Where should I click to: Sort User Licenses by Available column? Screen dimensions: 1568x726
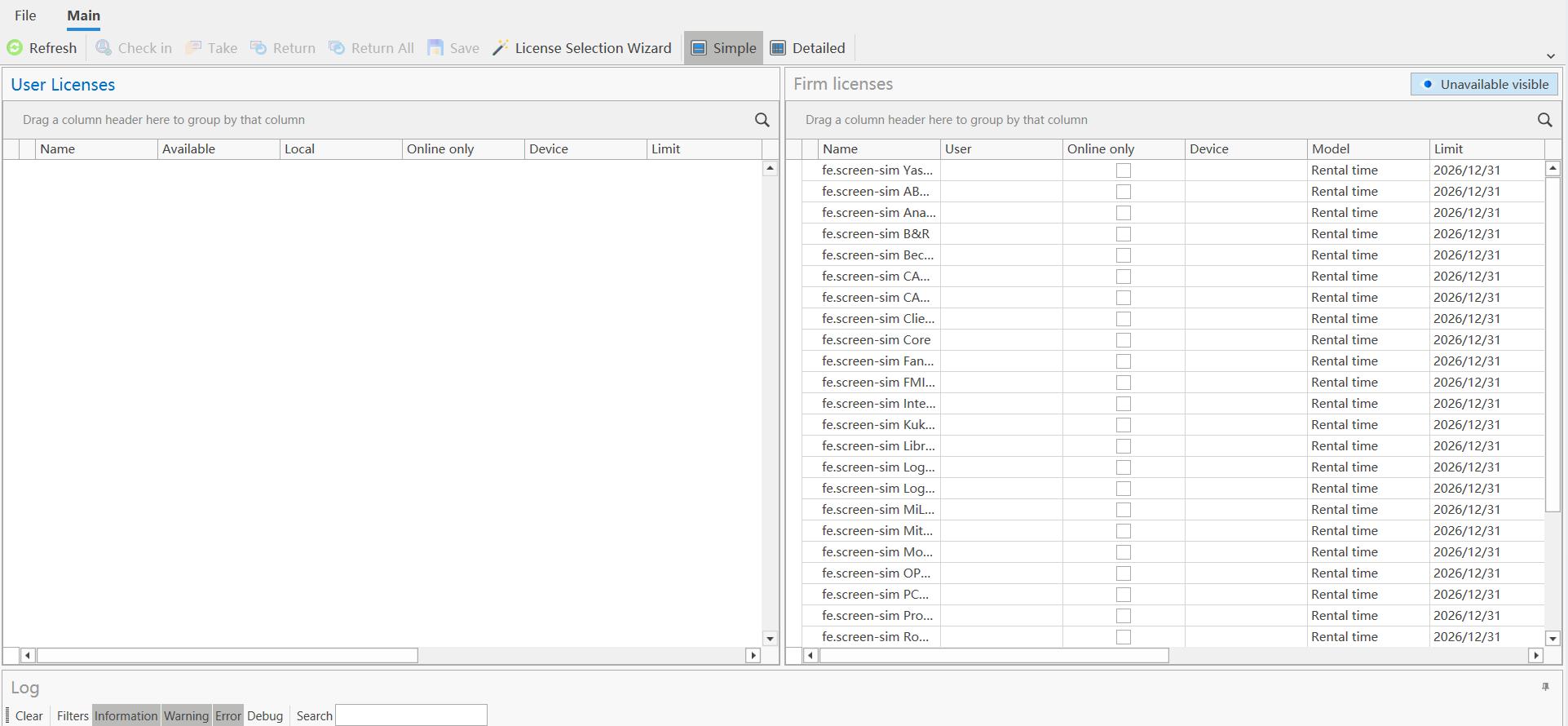coord(219,149)
